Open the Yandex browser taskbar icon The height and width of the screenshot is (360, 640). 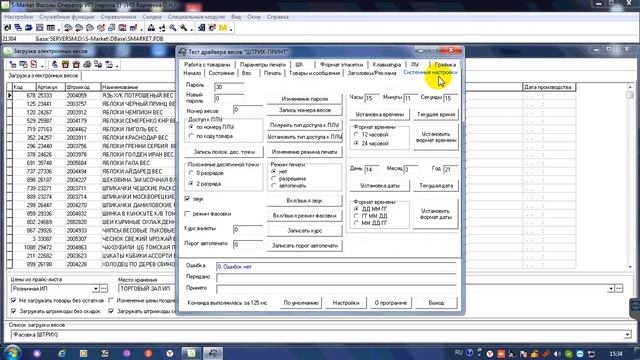(x=170, y=353)
